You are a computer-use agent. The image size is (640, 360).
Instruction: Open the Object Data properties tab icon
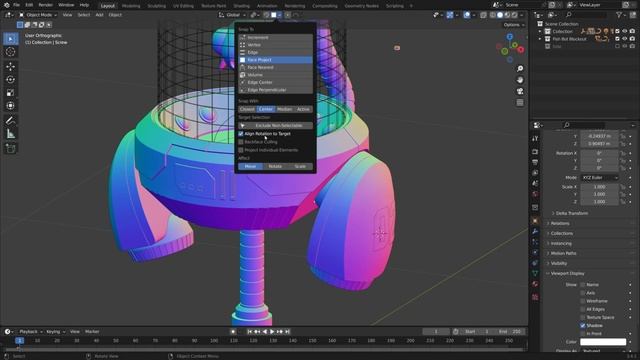(x=535, y=273)
